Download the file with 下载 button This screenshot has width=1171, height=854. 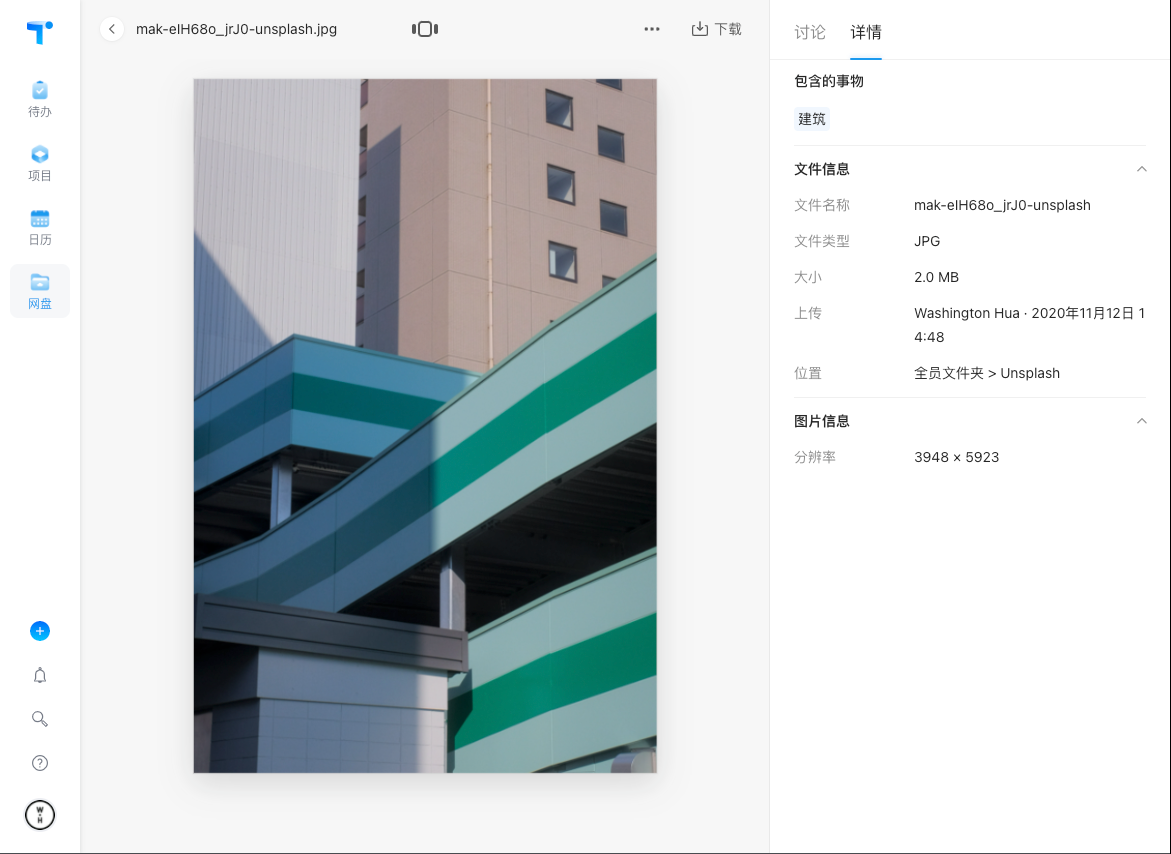[716, 29]
